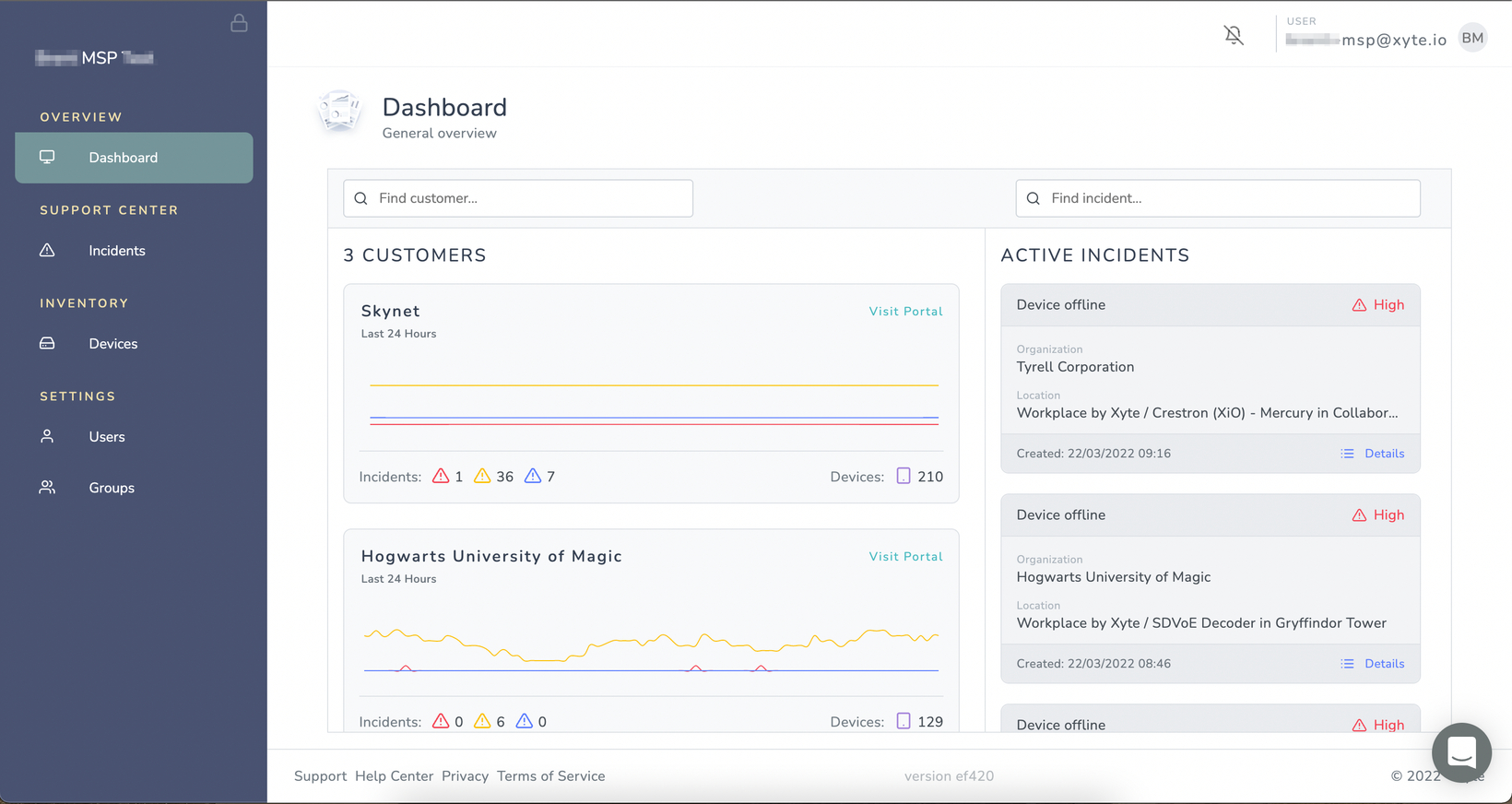
Task: Click Hogwarts University of Magic title
Action: pyautogui.click(x=491, y=557)
